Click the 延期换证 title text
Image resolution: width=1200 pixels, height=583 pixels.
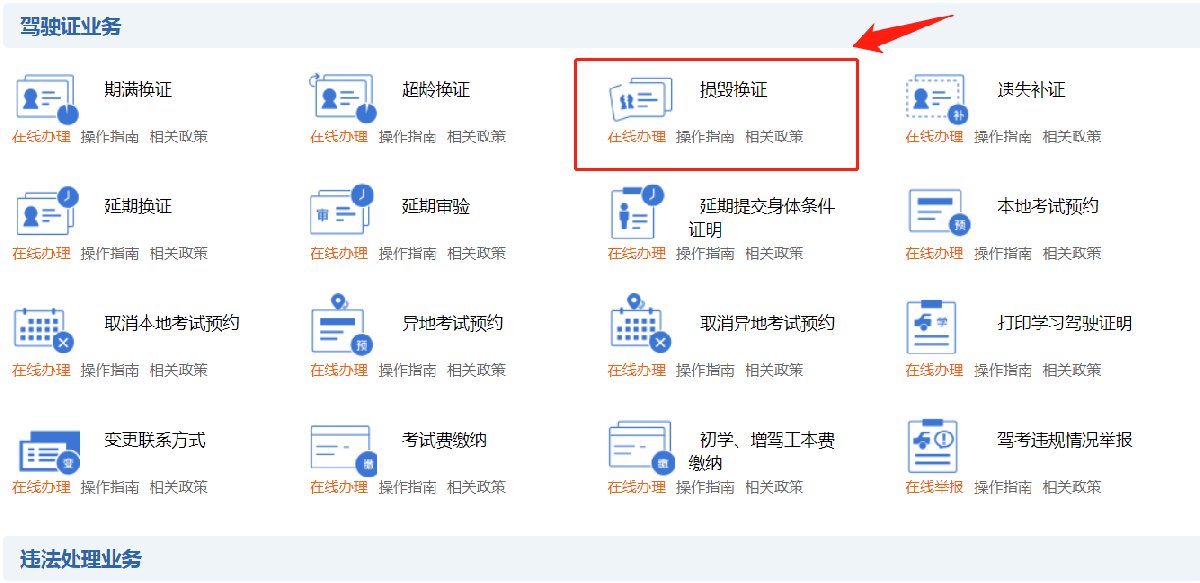pyautogui.click(x=138, y=207)
